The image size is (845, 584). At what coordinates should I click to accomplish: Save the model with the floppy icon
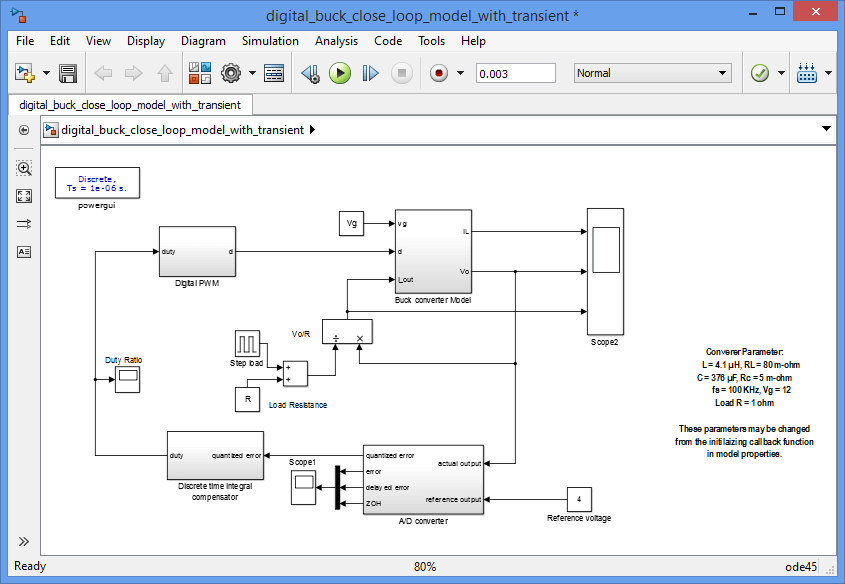68,73
